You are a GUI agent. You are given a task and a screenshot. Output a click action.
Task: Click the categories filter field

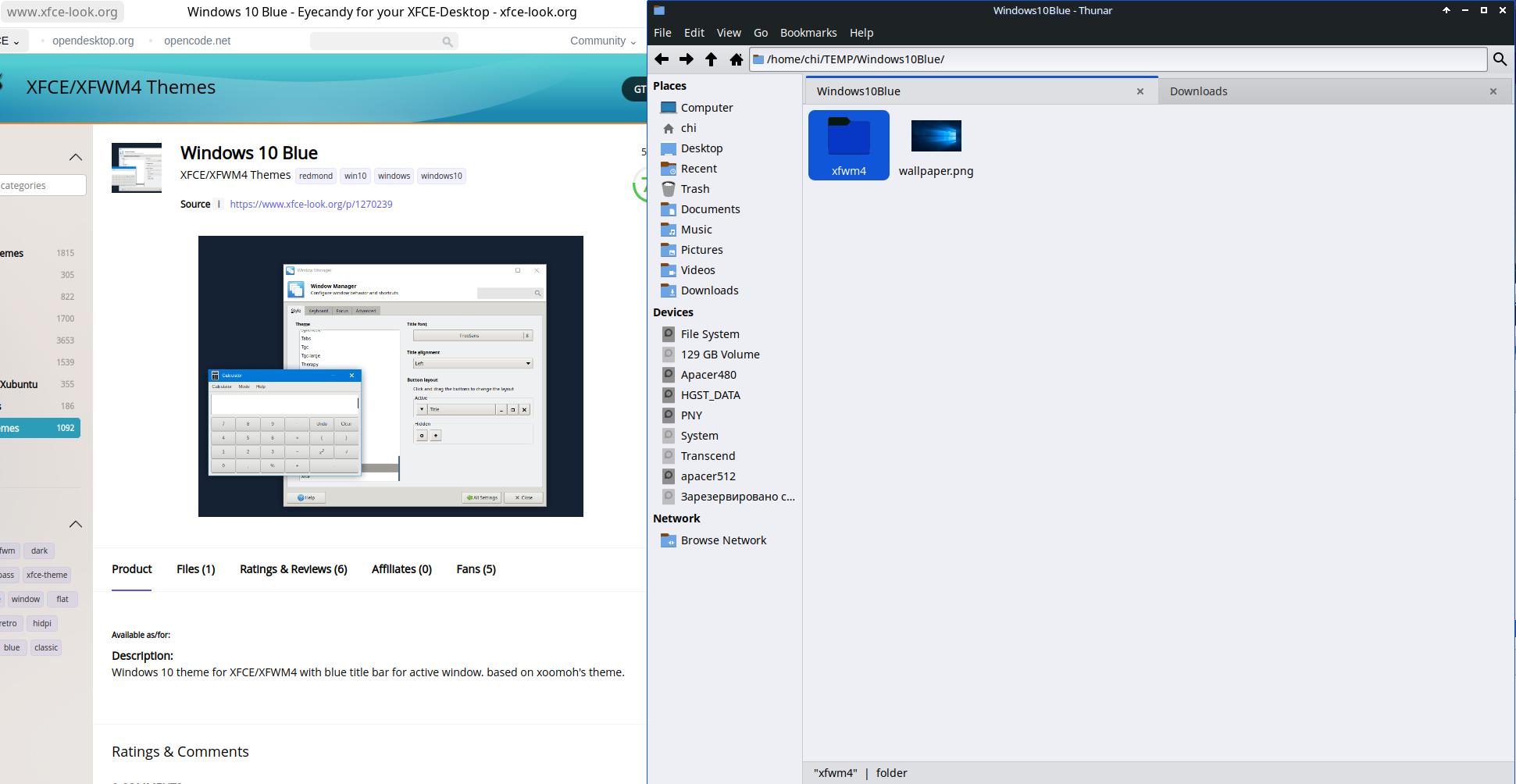[x=43, y=185]
